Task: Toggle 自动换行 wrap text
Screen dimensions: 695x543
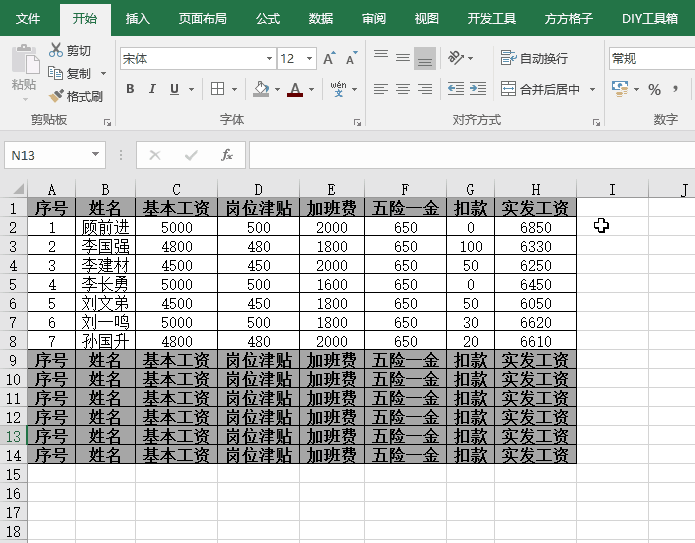Action: [534, 58]
